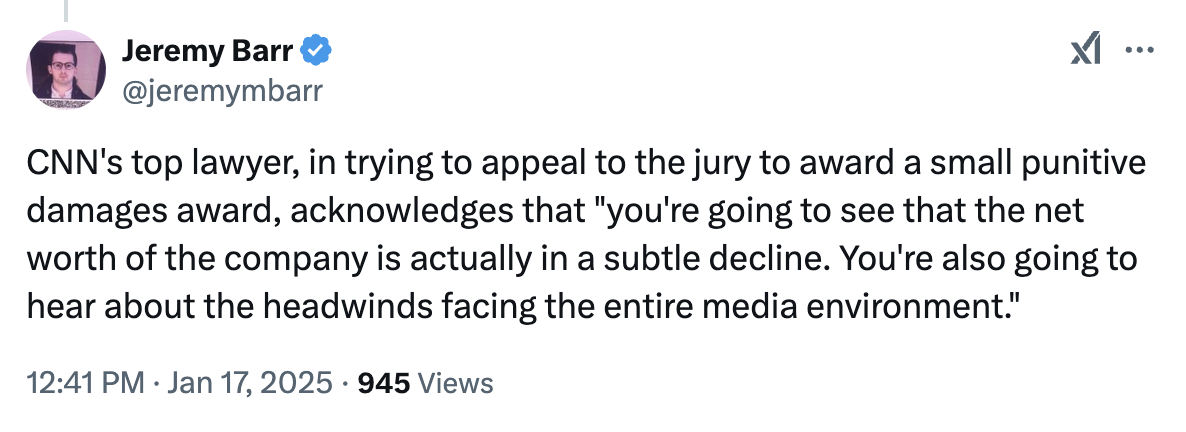
Task: Click the three-dot More options icon
Action: pos(1140,52)
